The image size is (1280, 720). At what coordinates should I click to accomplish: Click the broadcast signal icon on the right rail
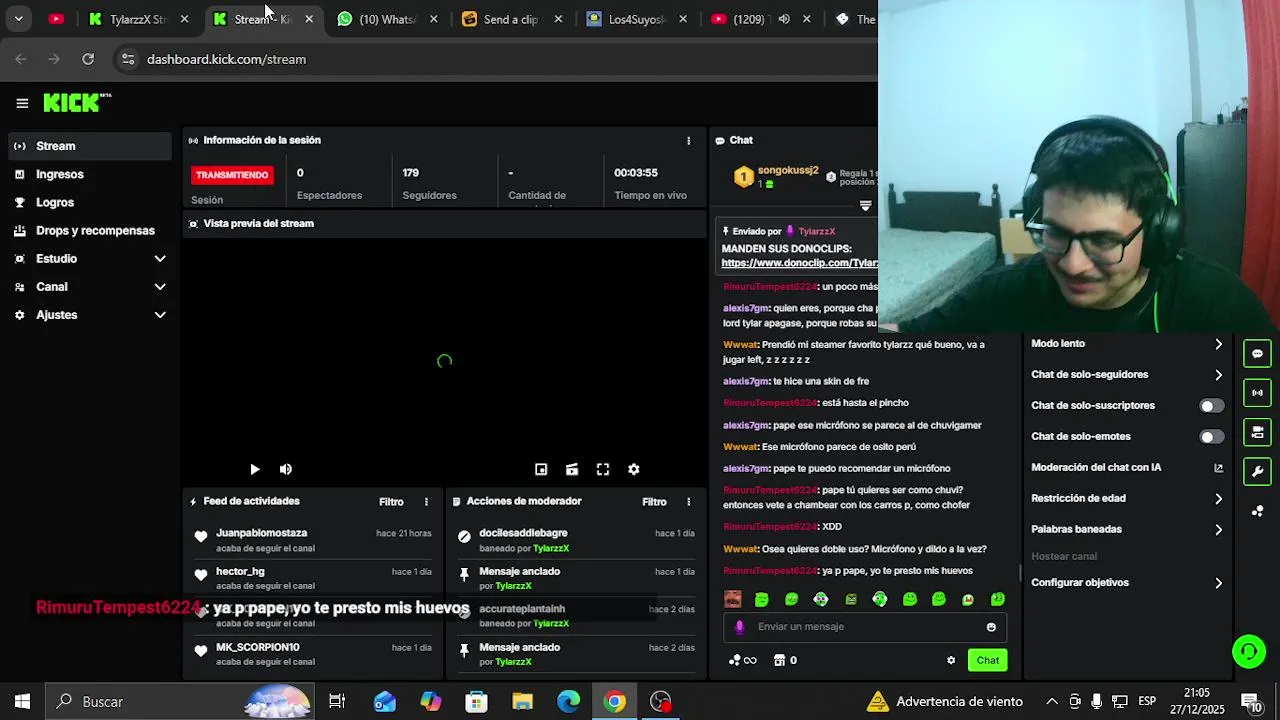(1257, 393)
